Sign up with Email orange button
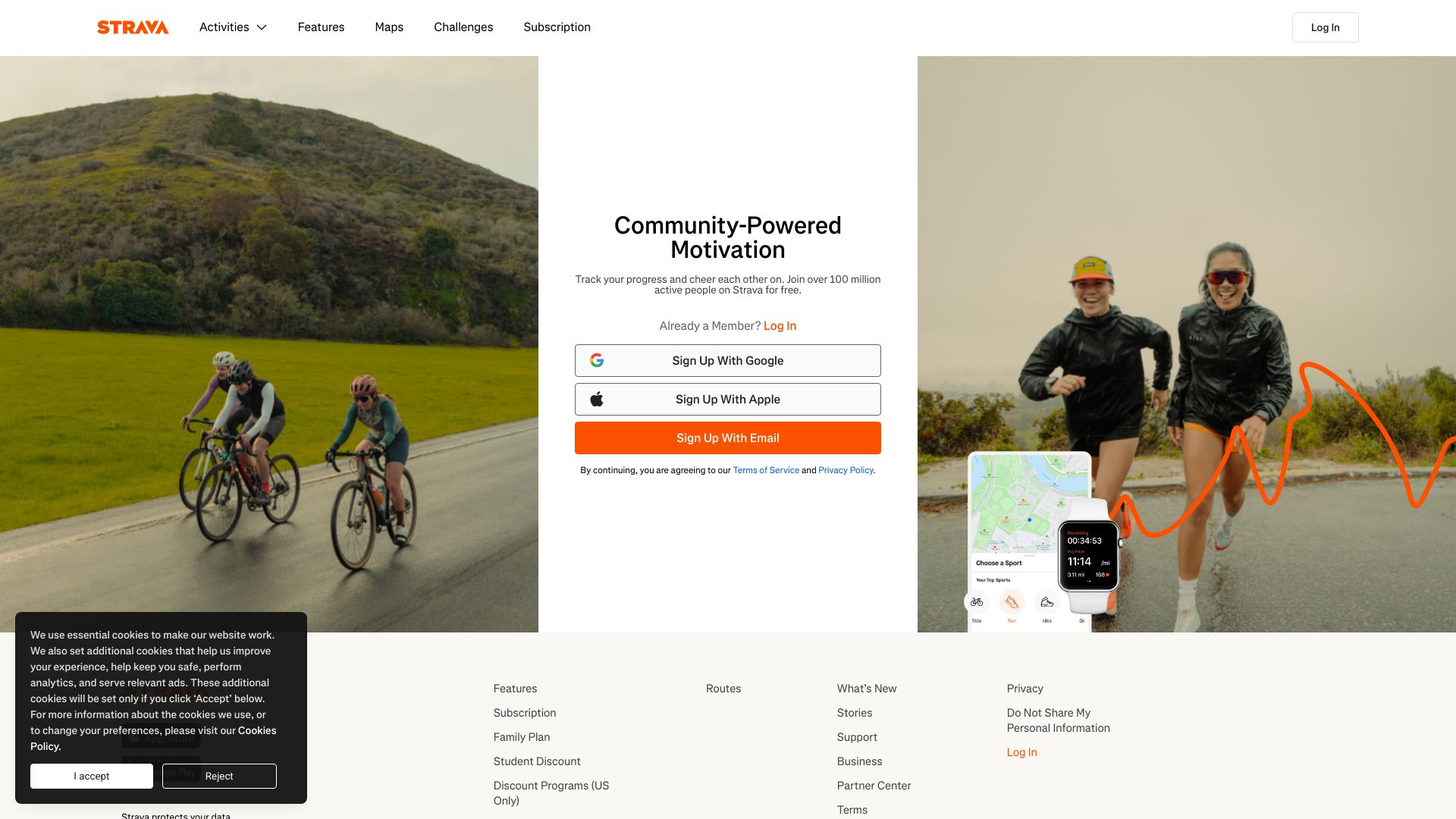1456x819 pixels. [728, 438]
